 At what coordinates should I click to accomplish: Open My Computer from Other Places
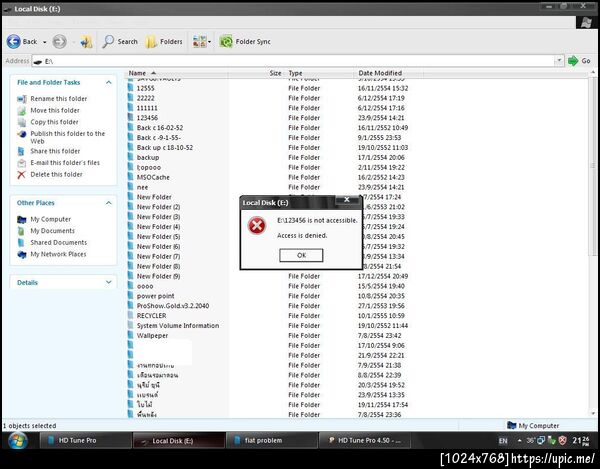pos(51,219)
